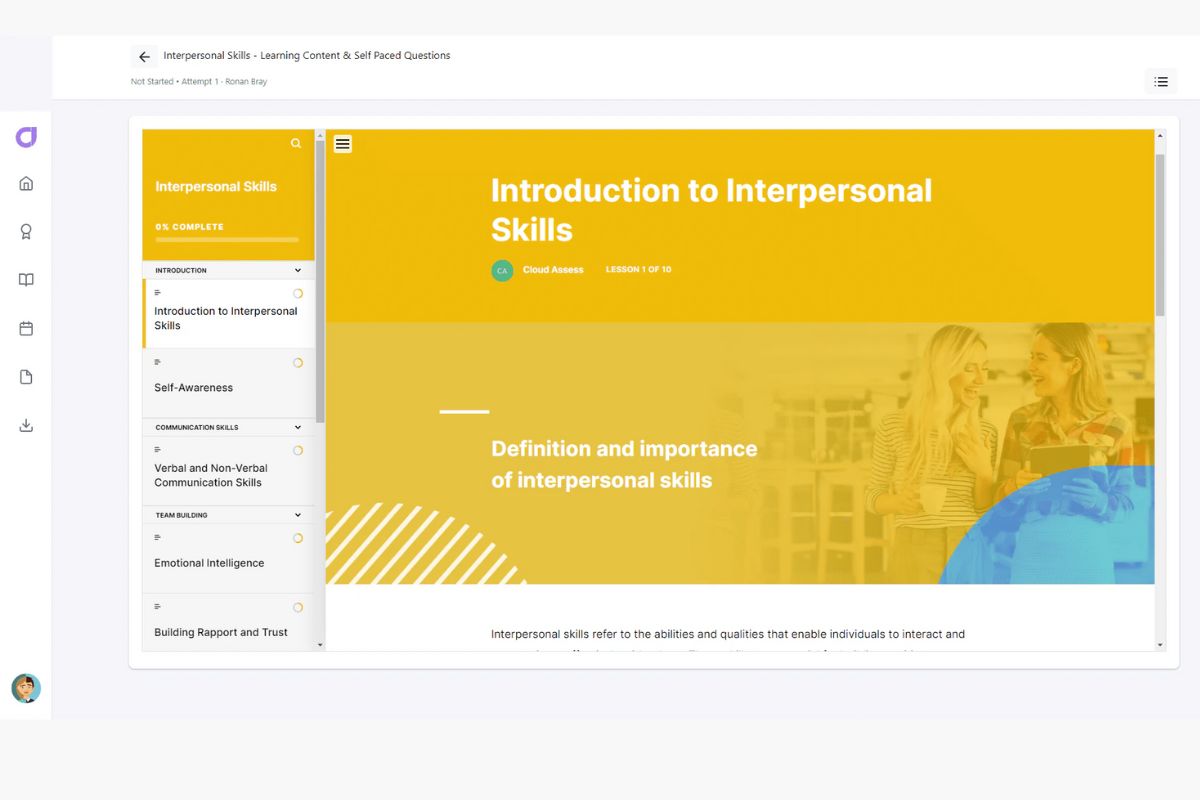The width and height of the screenshot is (1200, 800).
Task: Collapse the TEAM BUILDING section chevron
Action: pos(298,515)
